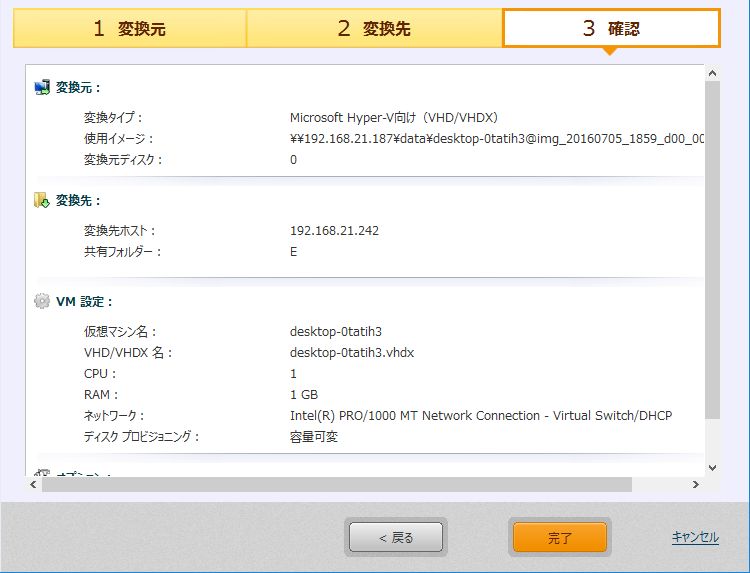750x573 pixels.
Task: Click the vertical scrollbar up arrow
Action: [x=712, y=73]
